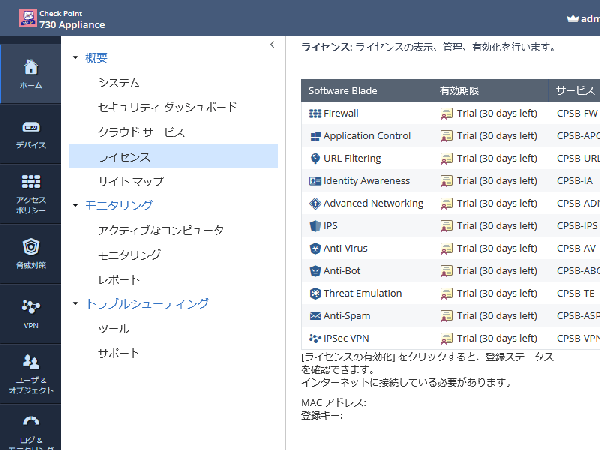This screenshot has height=450, width=600.
Task: Click the Anti-Bot blade icon
Action: tap(315, 271)
